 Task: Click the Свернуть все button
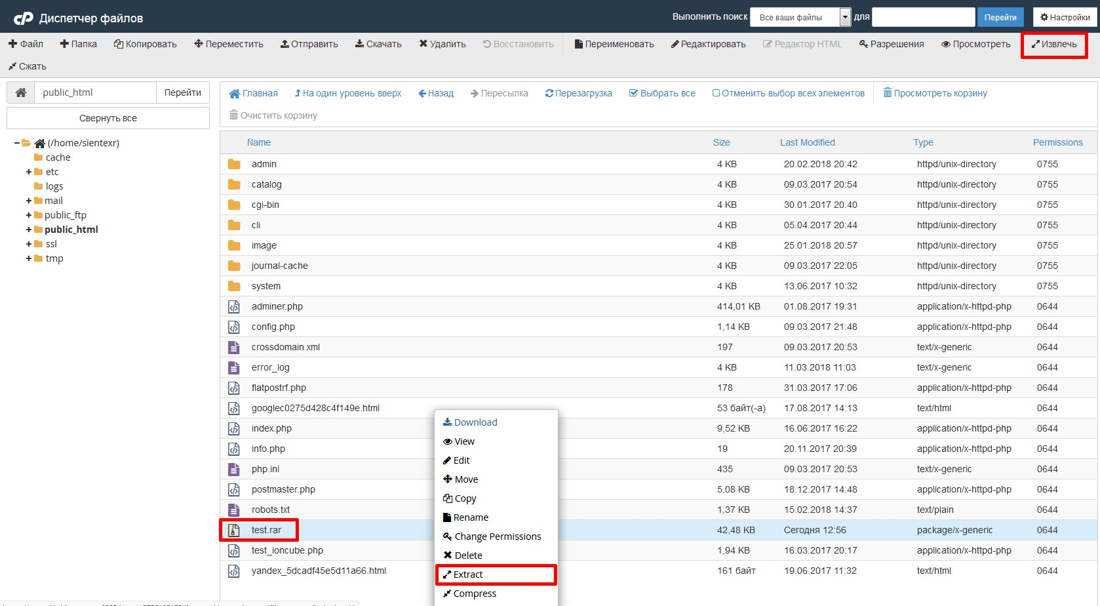(x=109, y=118)
